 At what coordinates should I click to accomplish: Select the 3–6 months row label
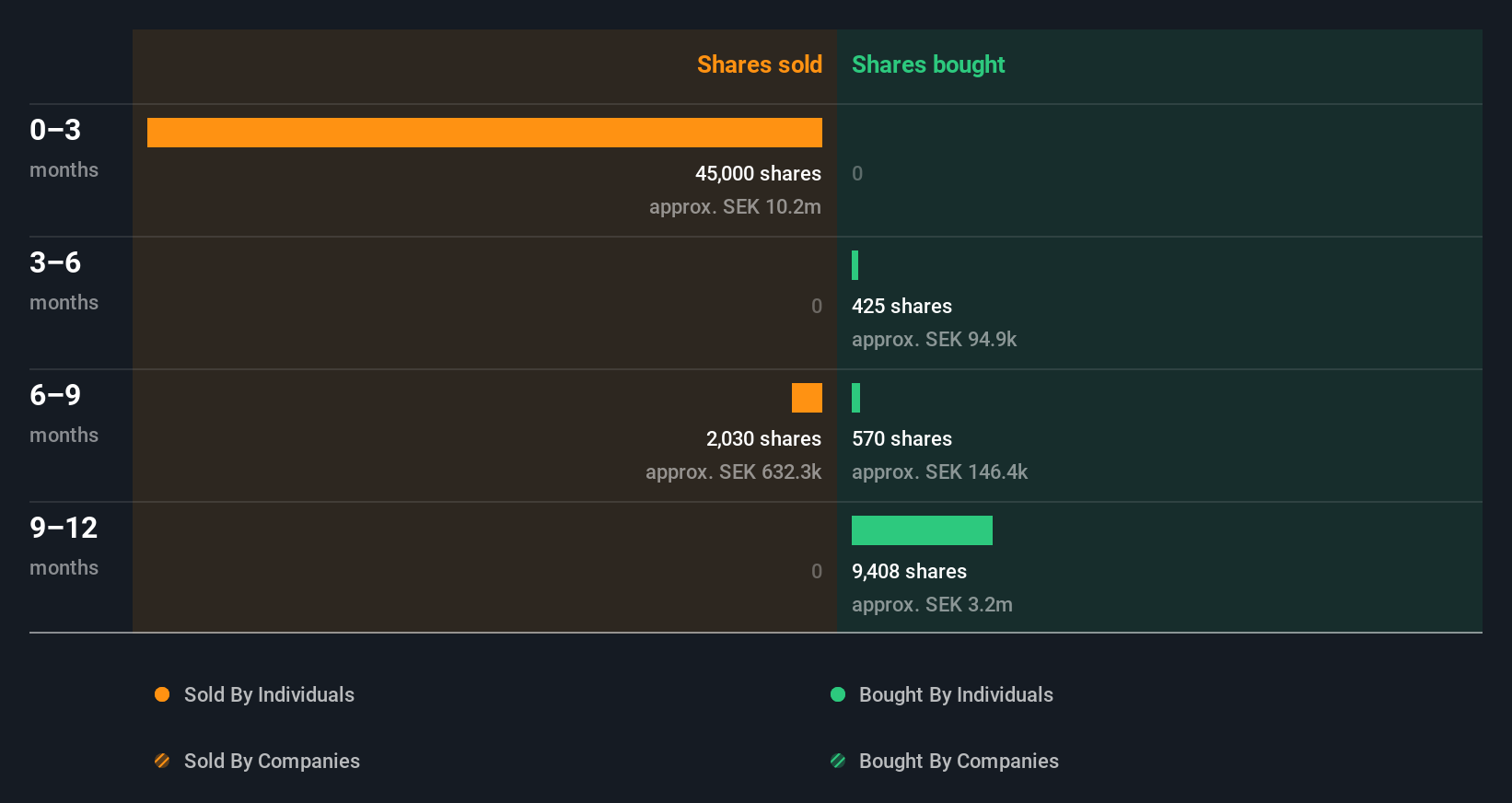pyautogui.click(x=64, y=280)
